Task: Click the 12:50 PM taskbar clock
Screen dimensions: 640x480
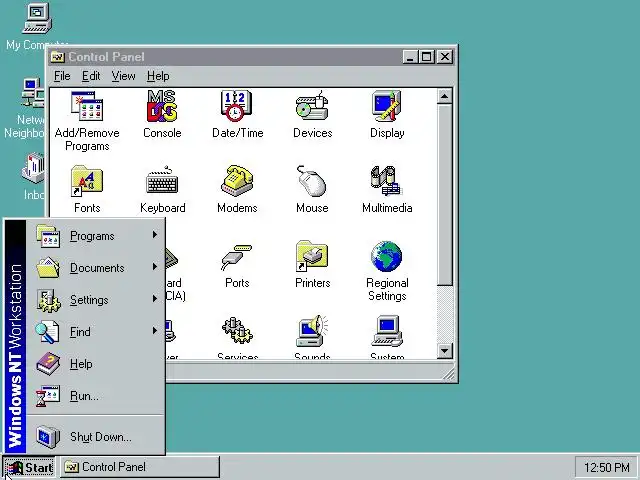Action: [607, 467]
